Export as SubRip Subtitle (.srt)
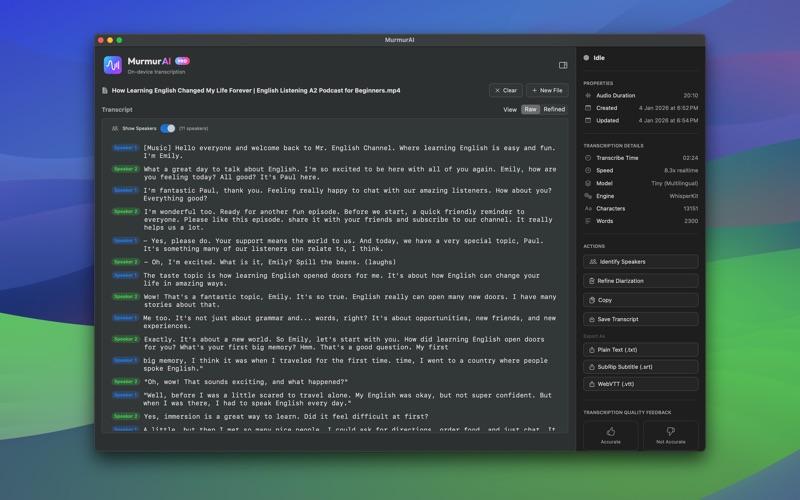 tap(641, 367)
